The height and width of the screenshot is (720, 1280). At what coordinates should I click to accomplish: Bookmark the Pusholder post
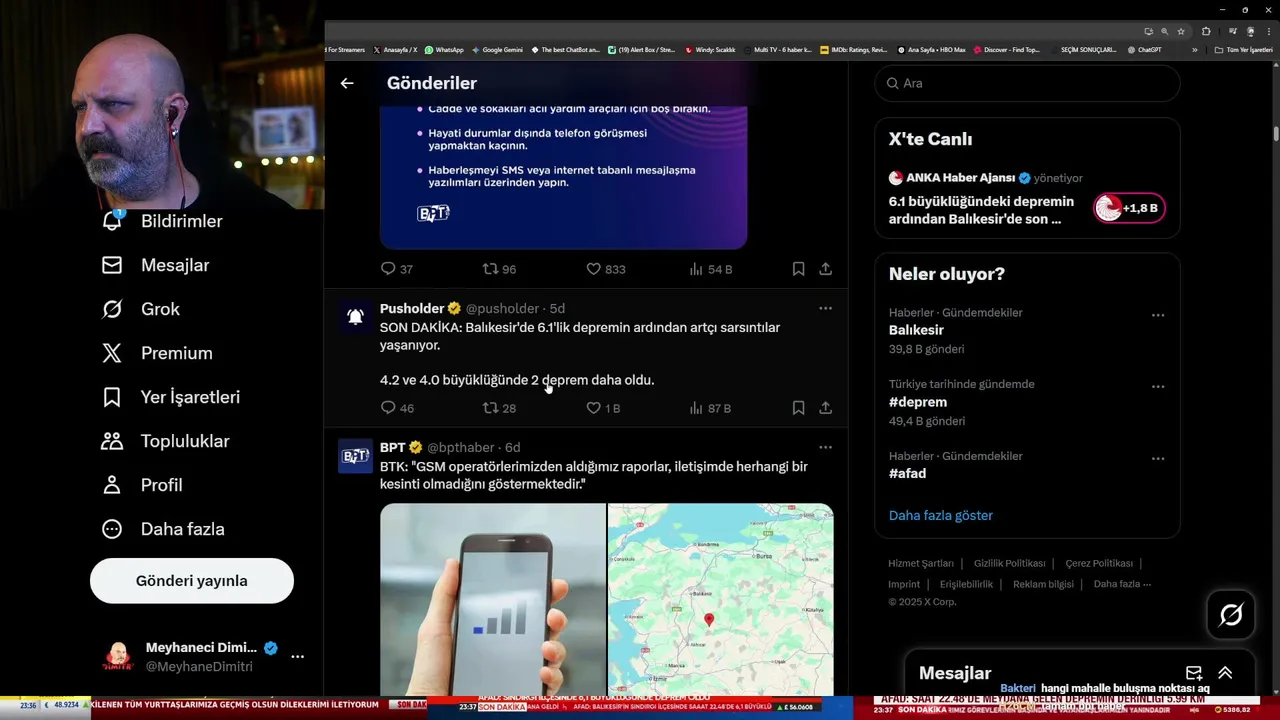(798, 408)
